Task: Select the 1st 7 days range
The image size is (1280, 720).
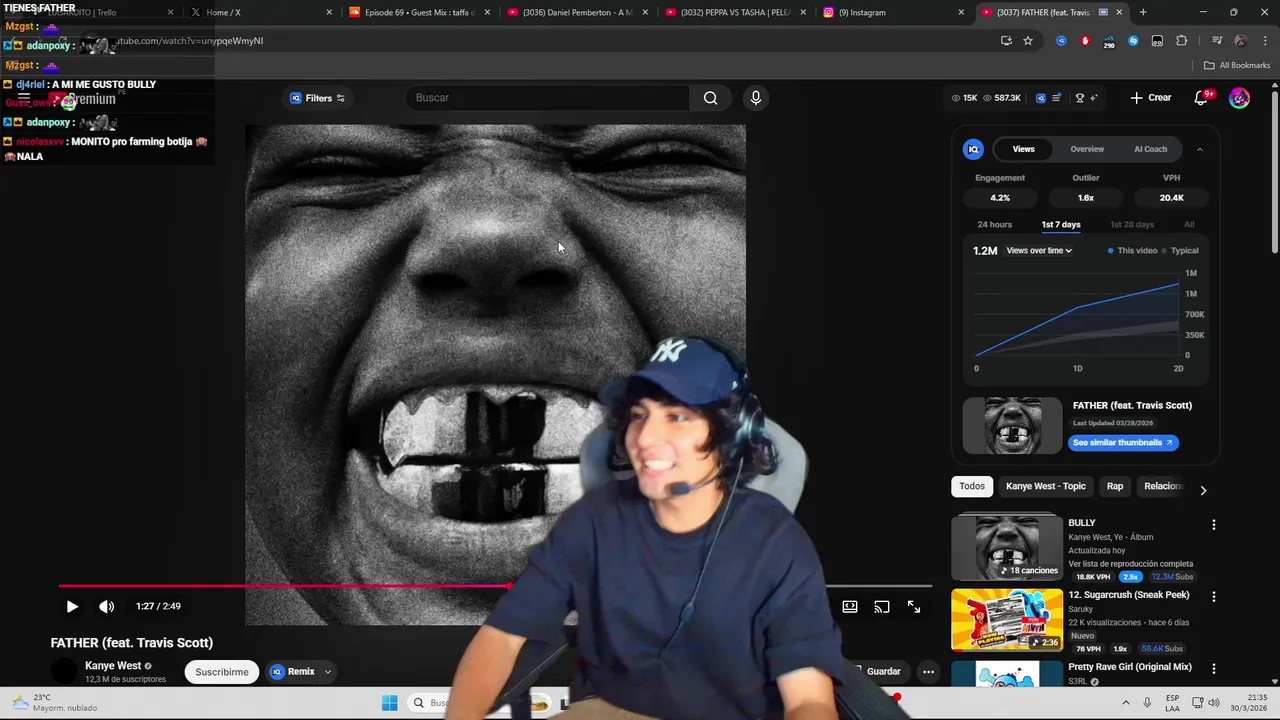Action: 1061,225
